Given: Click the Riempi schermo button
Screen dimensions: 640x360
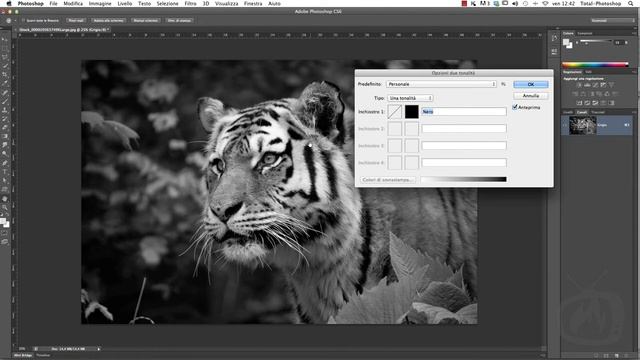Looking at the screenshot, I should (x=146, y=20).
